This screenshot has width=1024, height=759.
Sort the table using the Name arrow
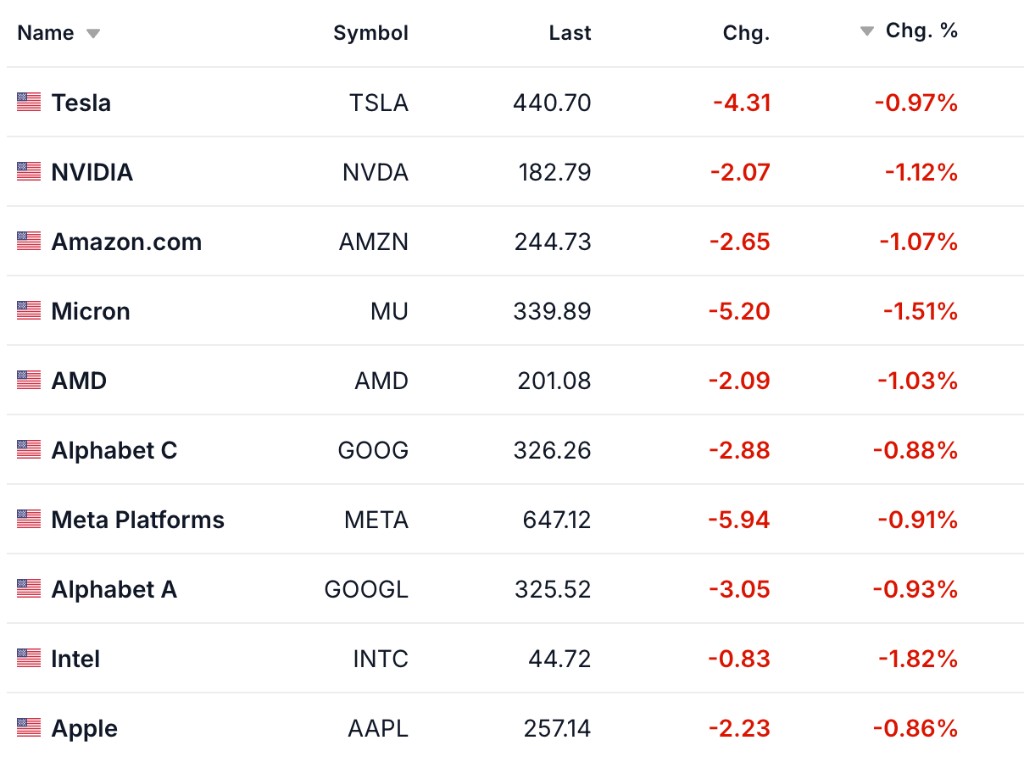93,34
